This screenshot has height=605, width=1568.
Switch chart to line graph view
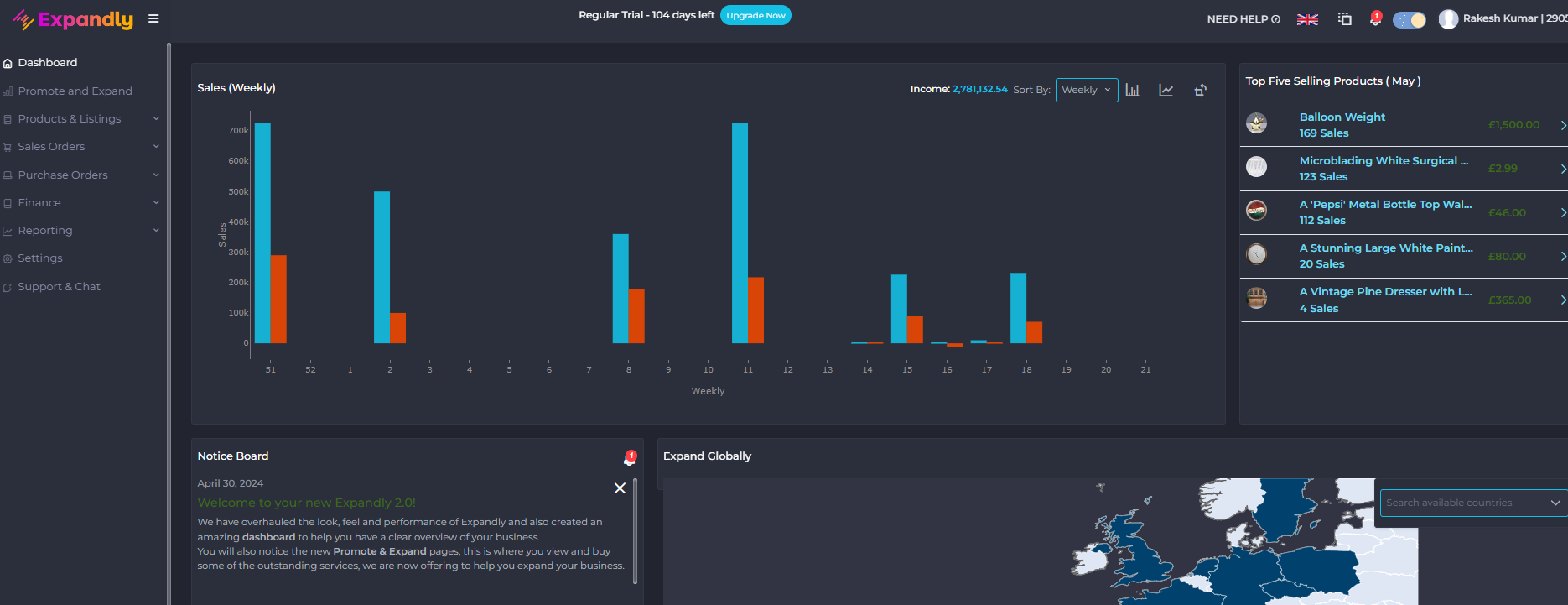[x=1166, y=90]
